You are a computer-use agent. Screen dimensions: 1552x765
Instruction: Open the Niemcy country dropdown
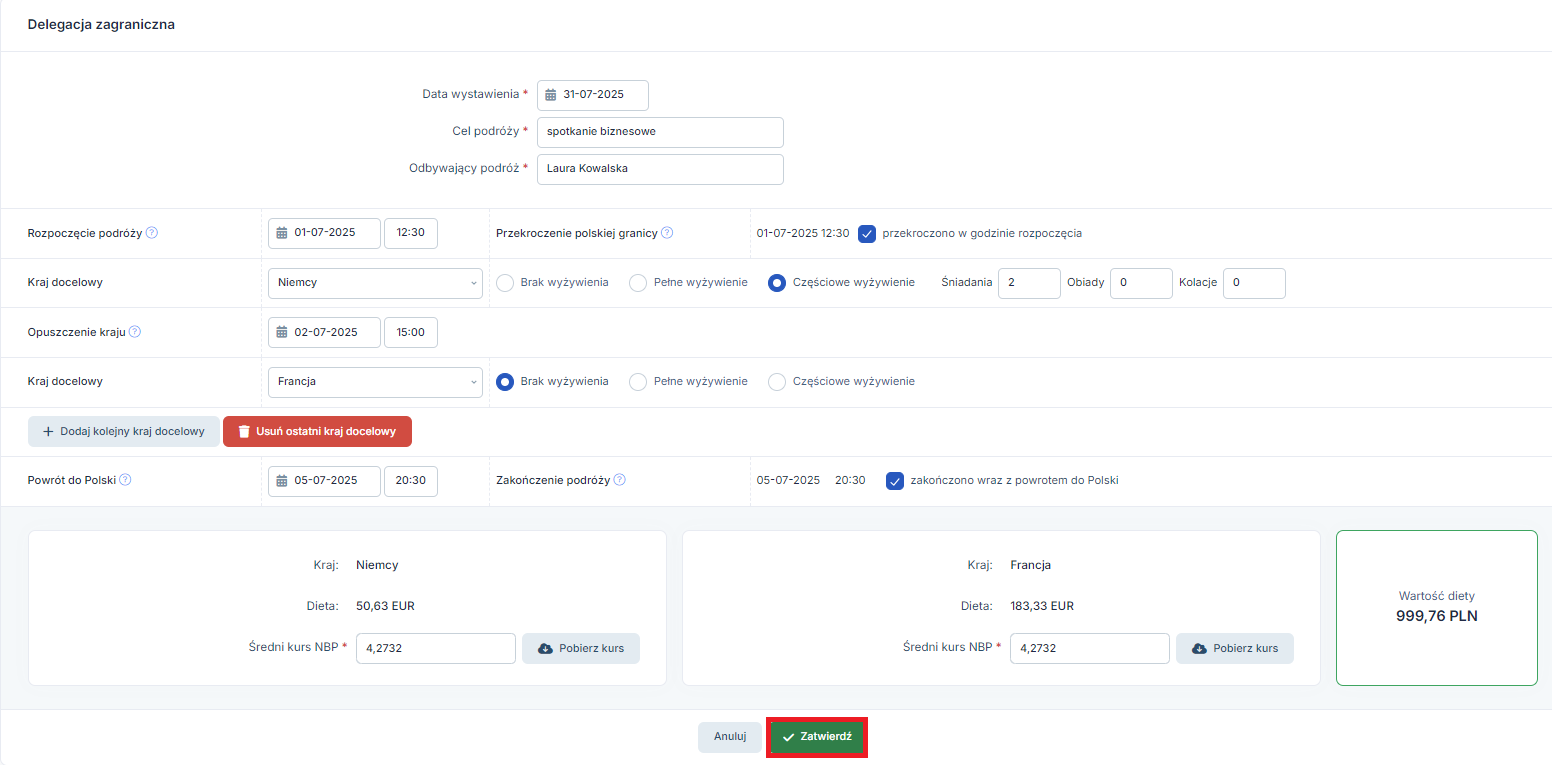(x=375, y=283)
